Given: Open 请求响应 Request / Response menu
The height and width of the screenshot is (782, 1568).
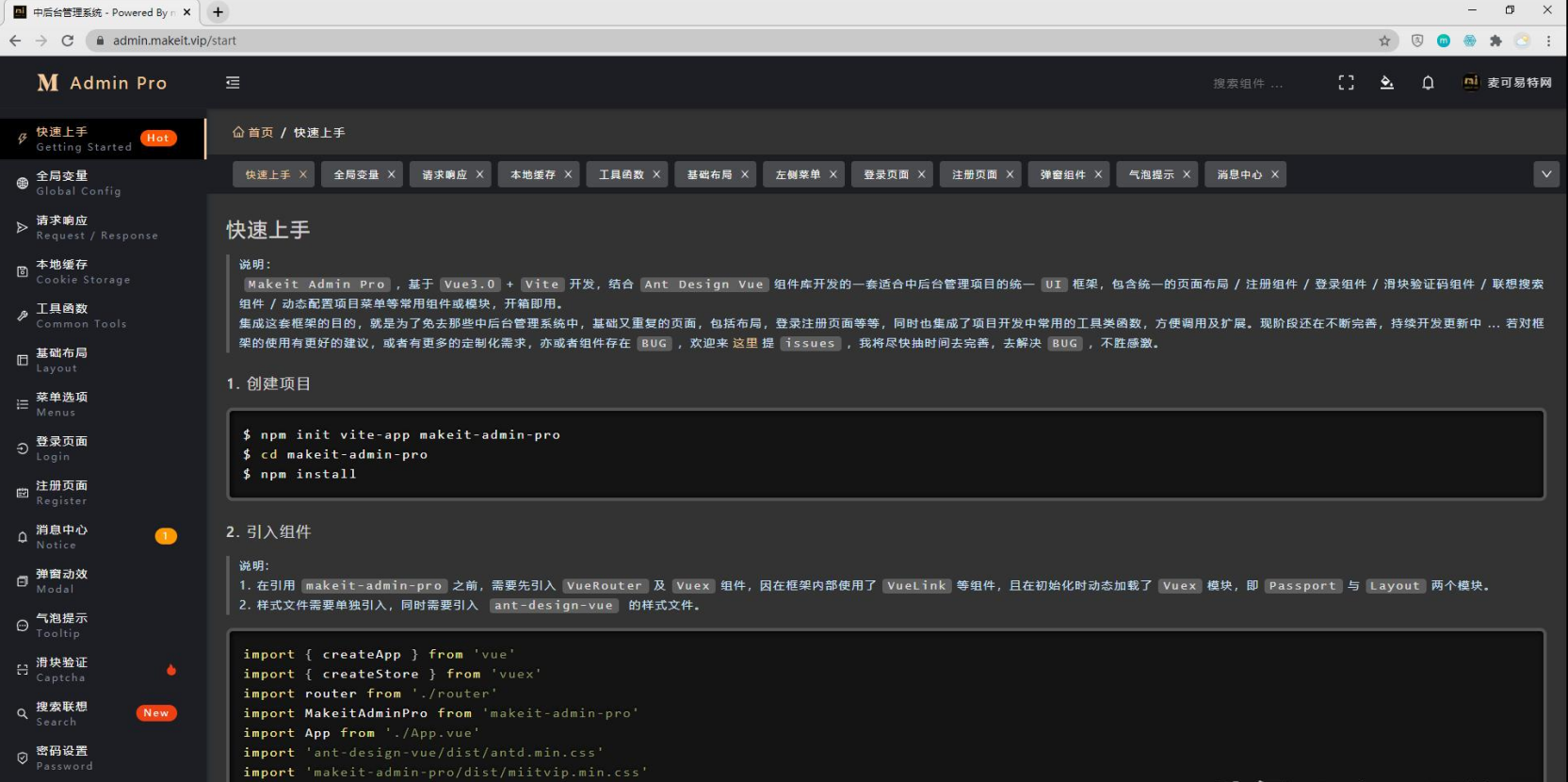Looking at the screenshot, I should (103, 227).
